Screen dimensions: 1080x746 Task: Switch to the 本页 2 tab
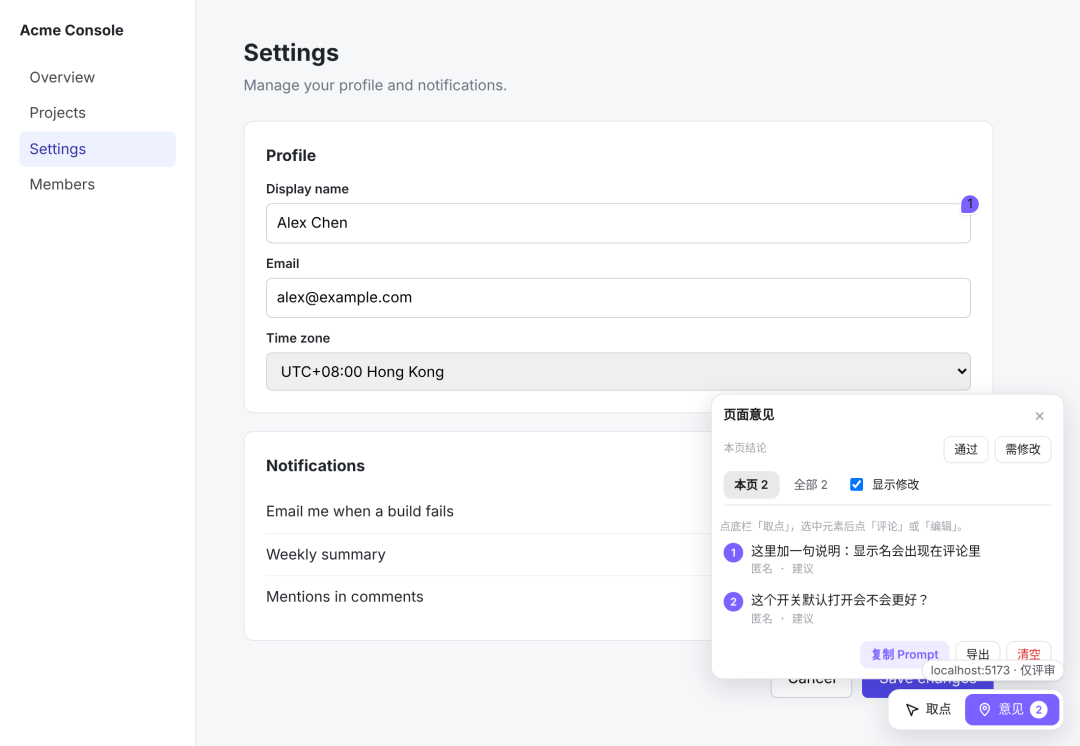(751, 485)
